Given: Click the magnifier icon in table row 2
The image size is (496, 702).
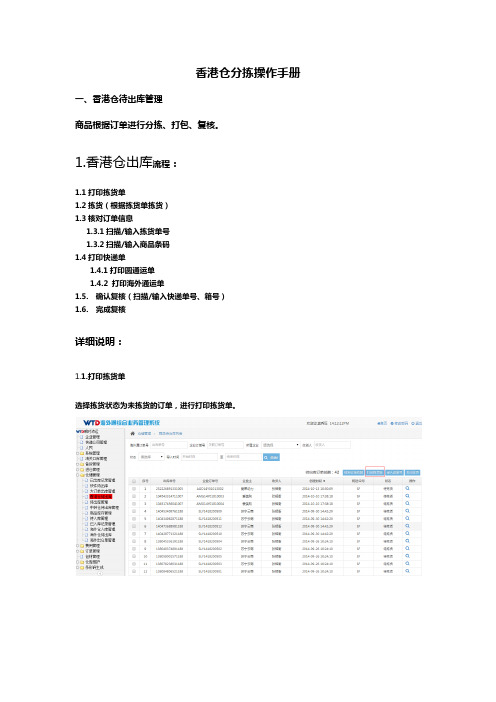Looking at the screenshot, I should (x=407, y=496).
